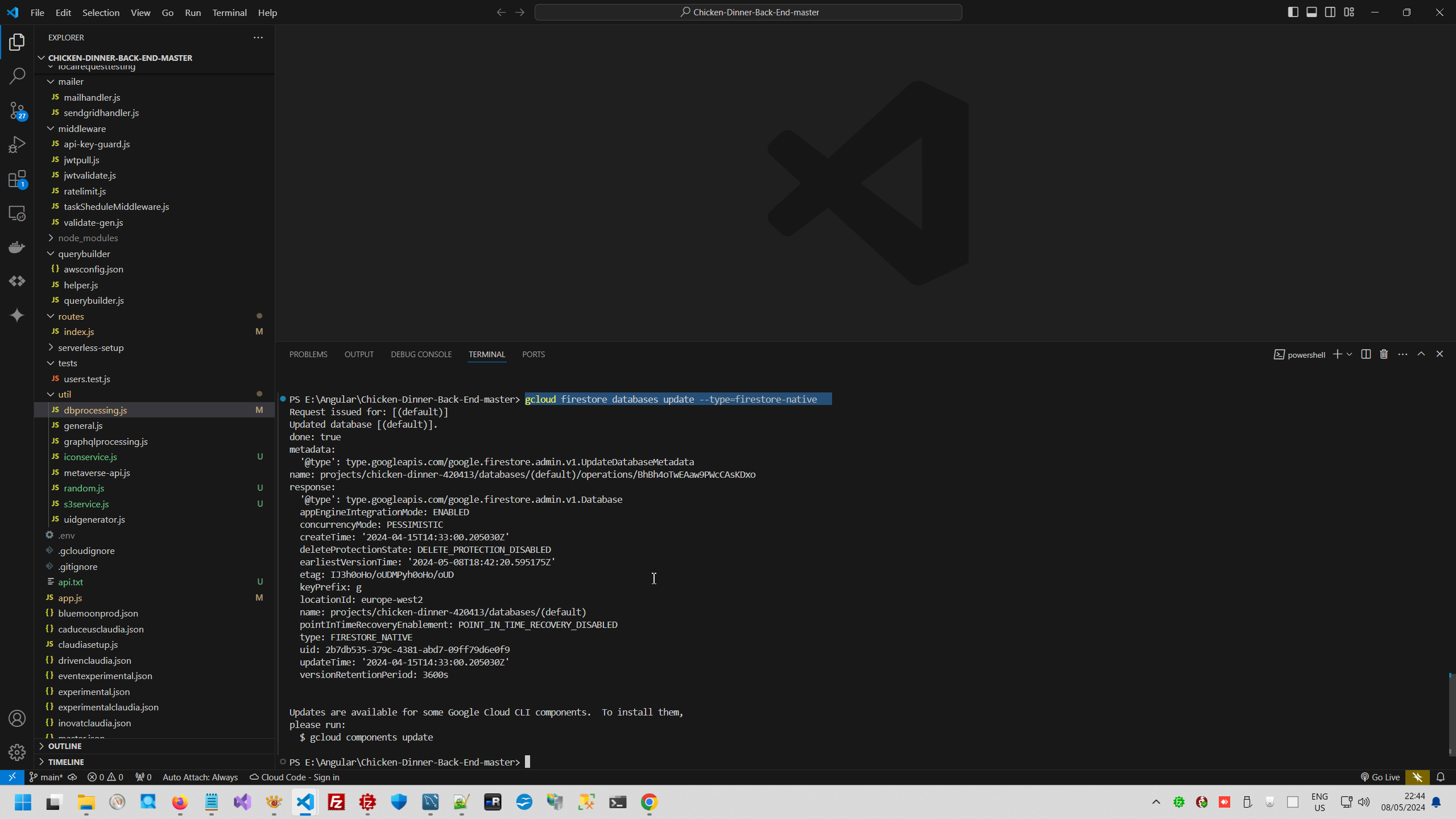Switch to the DEBUG CONSOLE tab

421,354
